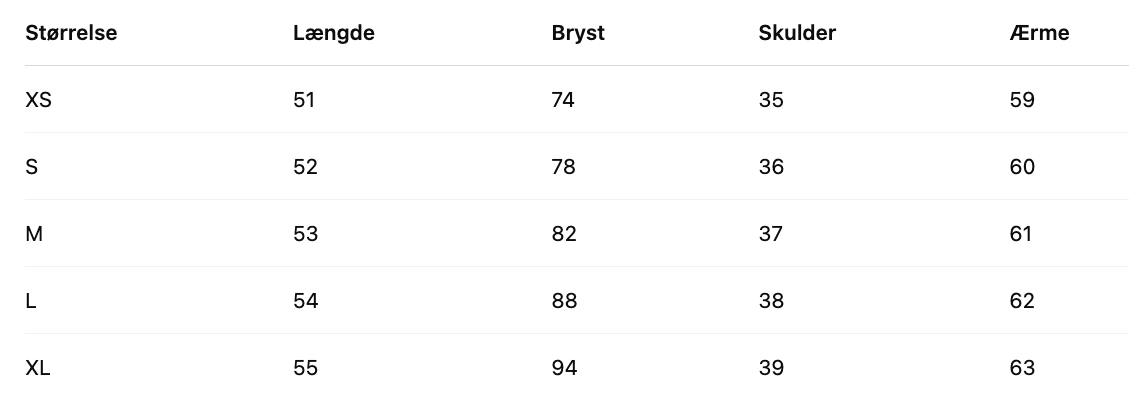Select the XS size row label

tap(38, 100)
